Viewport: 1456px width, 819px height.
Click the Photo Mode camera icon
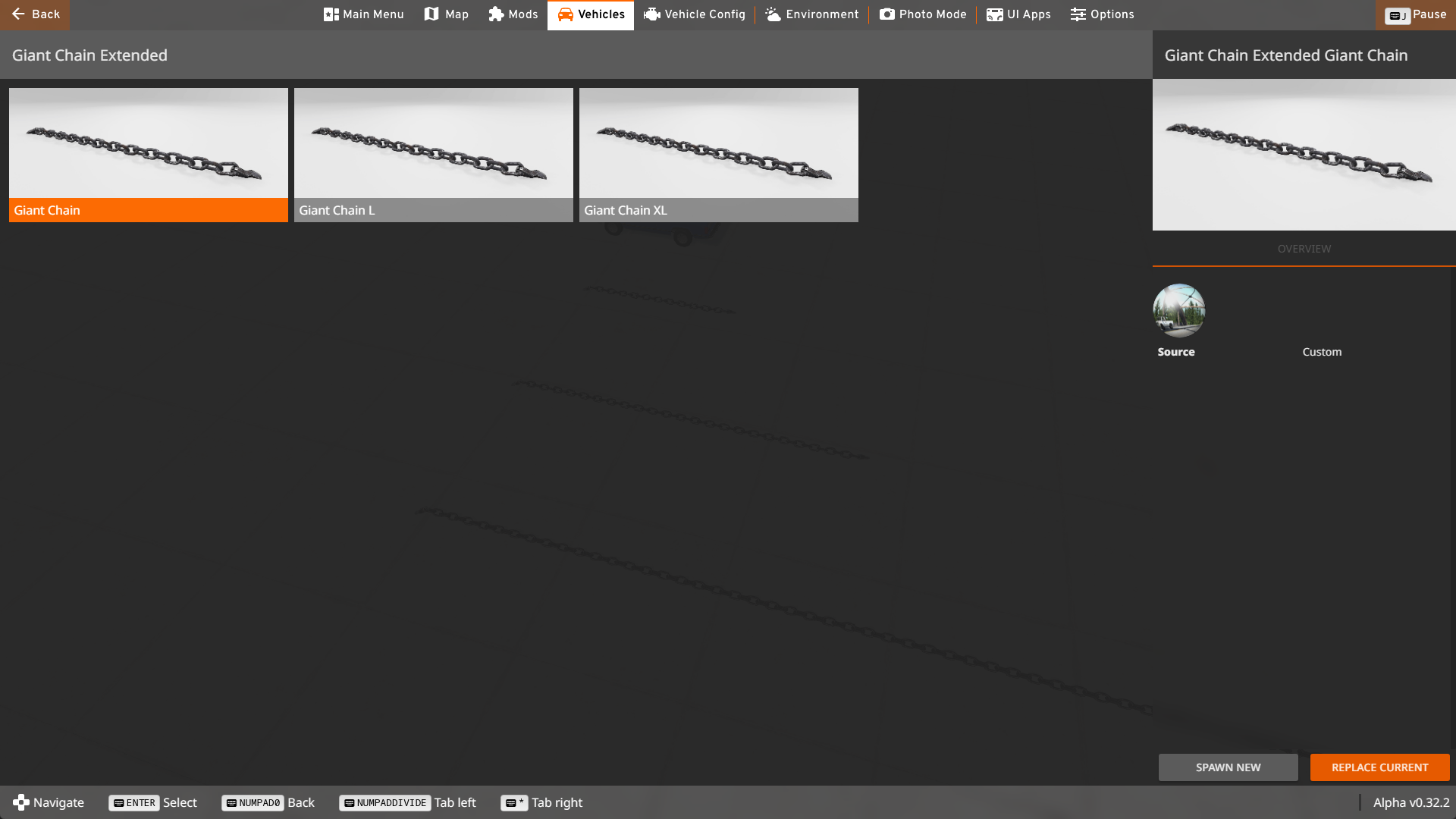click(887, 14)
